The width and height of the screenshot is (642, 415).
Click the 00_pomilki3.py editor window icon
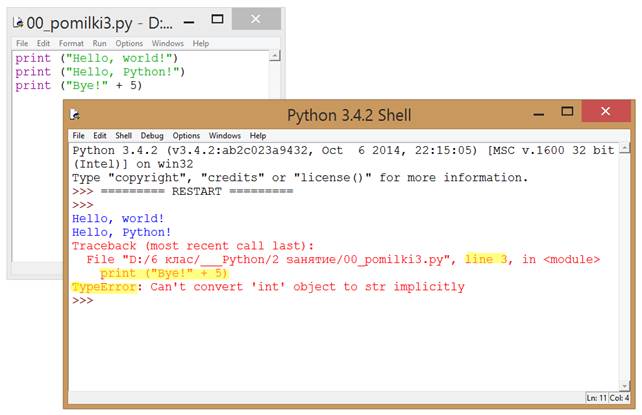pyautogui.click(x=18, y=23)
